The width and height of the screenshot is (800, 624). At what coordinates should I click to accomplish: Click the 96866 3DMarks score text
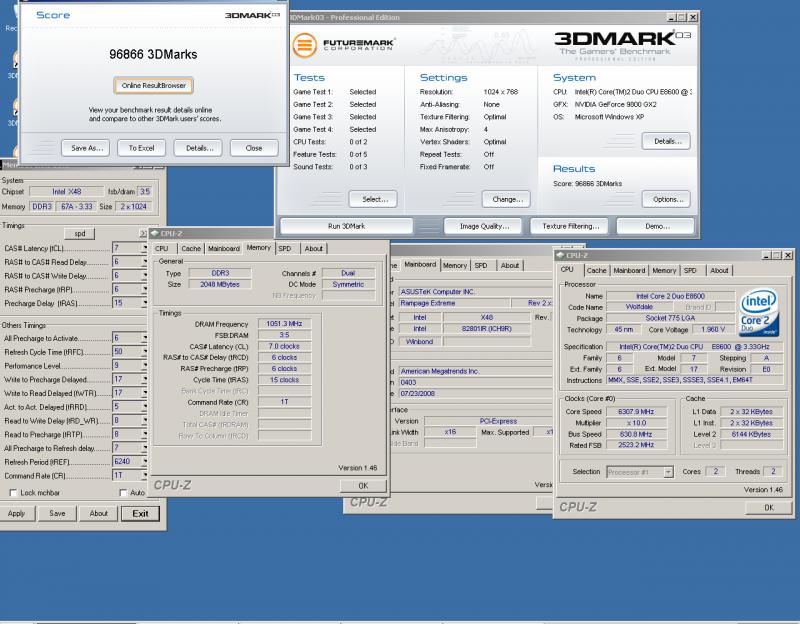[x=153, y=54]
